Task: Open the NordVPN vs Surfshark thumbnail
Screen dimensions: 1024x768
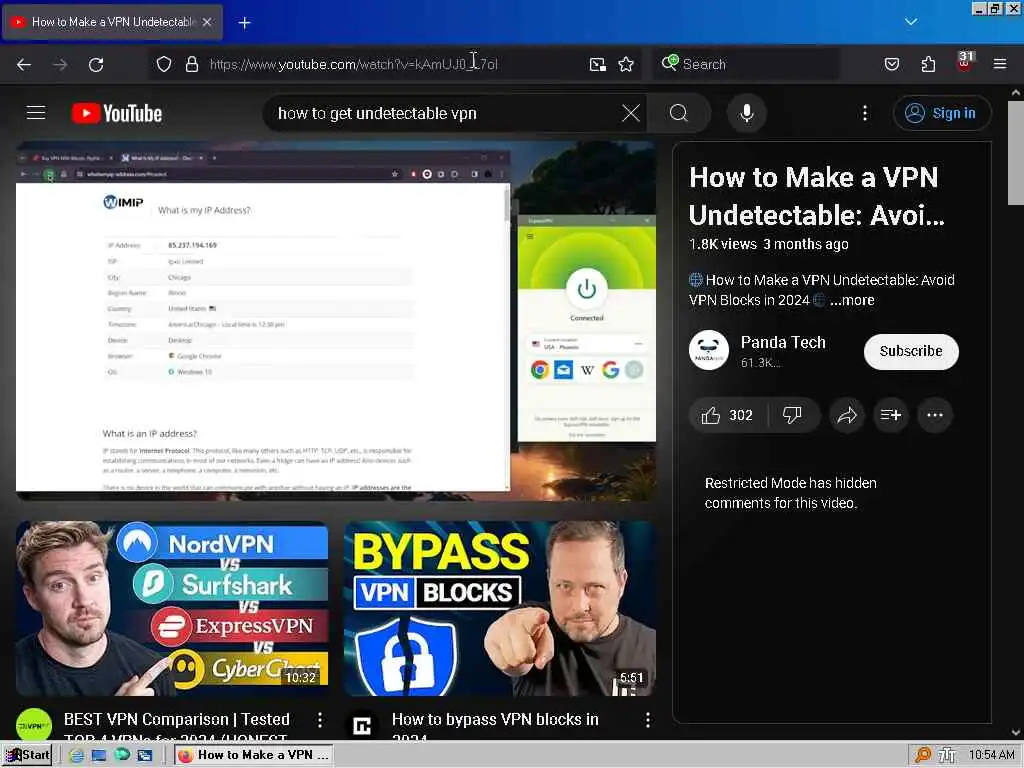Action: tap(172, 608)
